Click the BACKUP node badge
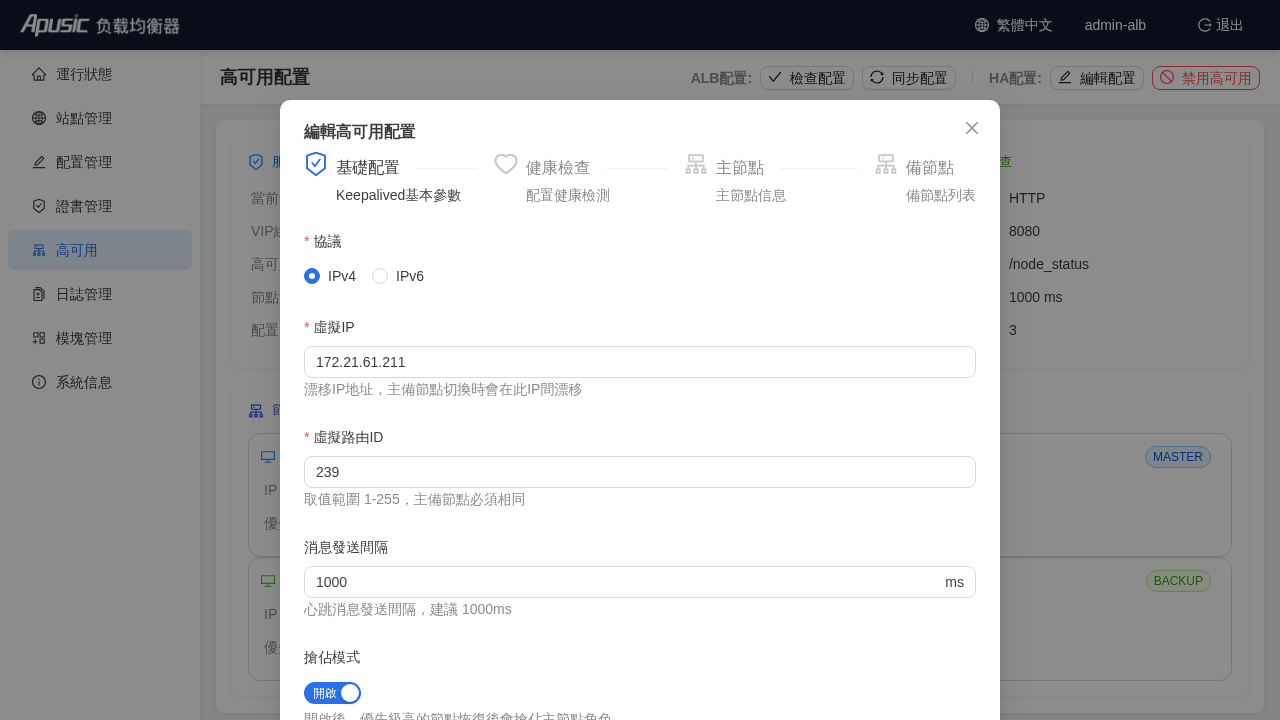Screen dimensions: 1280x720 pyautogui.click(x=1178, y=581)
